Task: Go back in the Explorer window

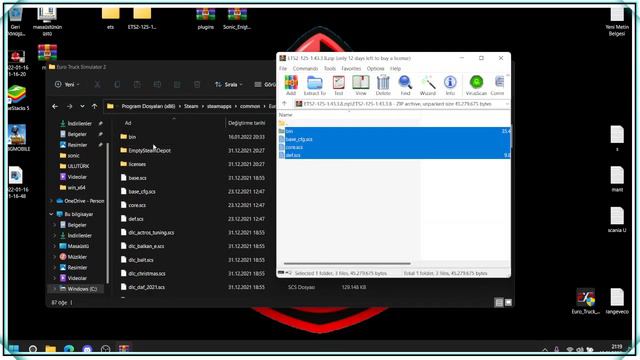Action: tap(55, 106)
